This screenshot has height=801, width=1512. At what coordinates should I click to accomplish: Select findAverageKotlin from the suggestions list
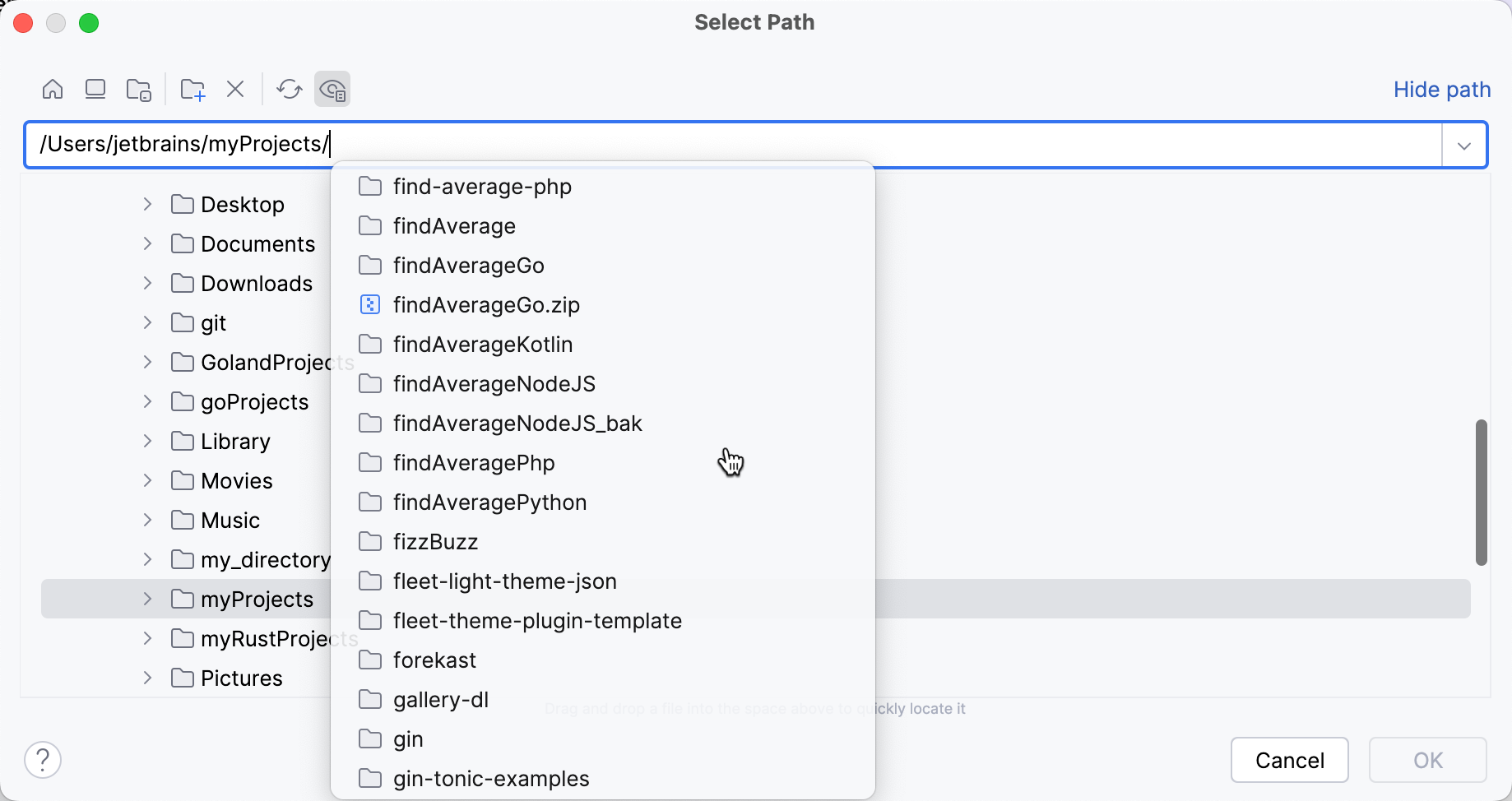[482, 344]
